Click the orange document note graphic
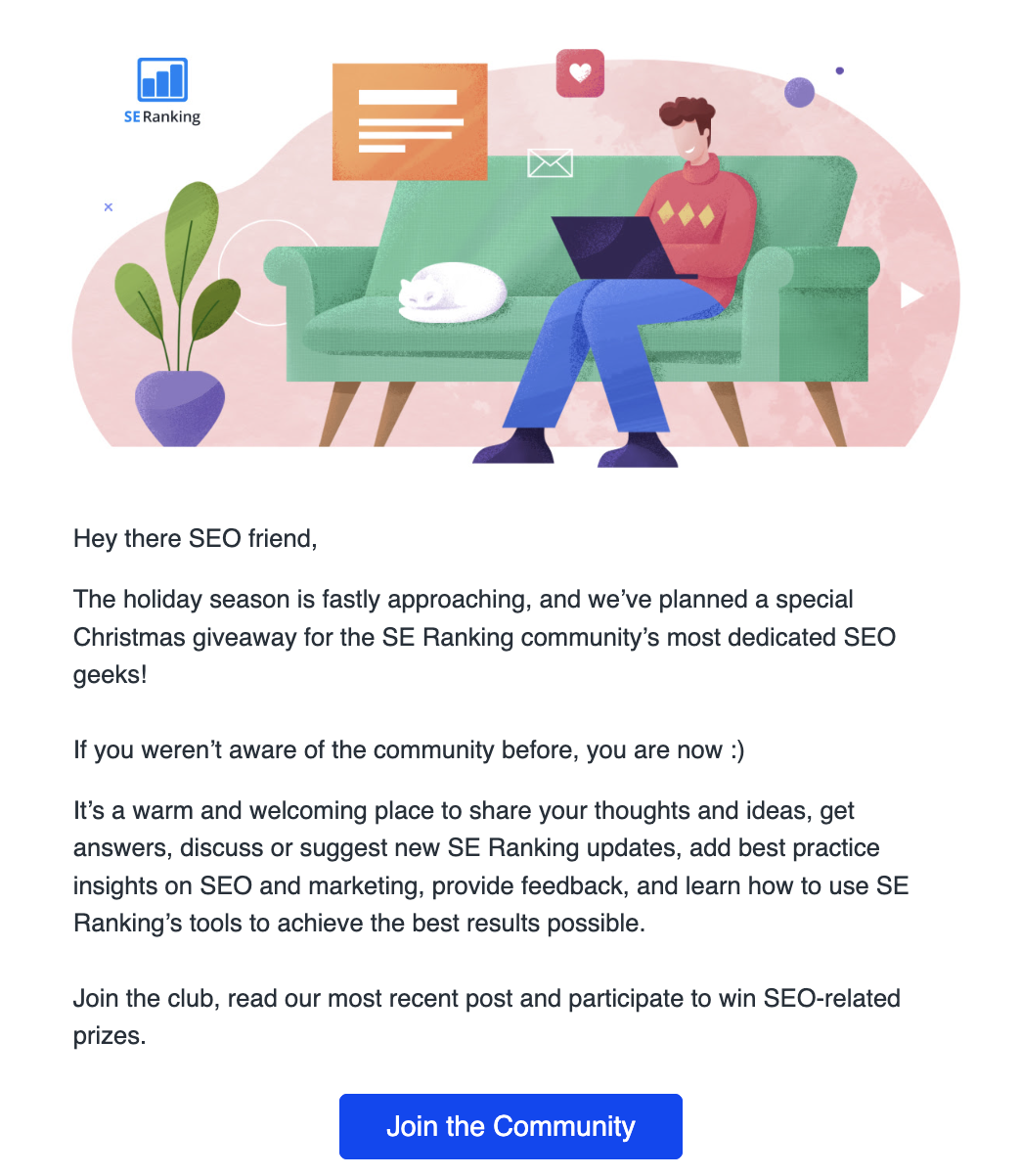This screenshot has height=1176, width=1021. (410, 122)
